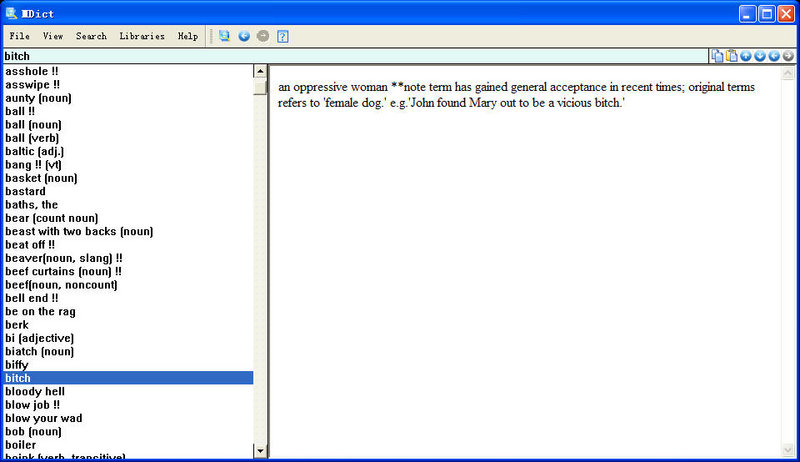Click the blue up arrow icon
Image resolution: width=800 pixels, height=462 pixels.
click(x=746, y=56)
